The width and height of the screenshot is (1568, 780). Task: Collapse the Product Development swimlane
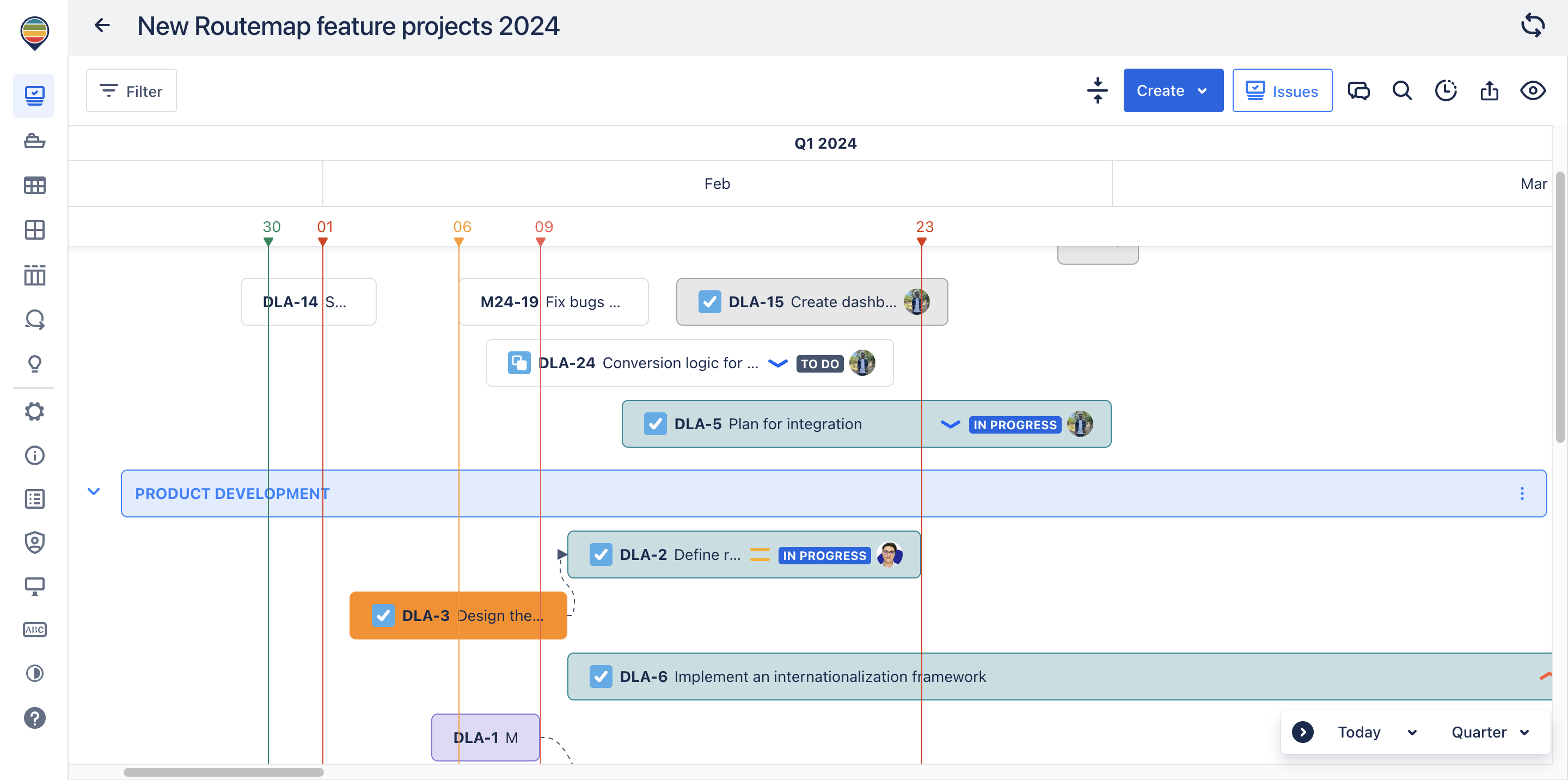pos(94,491)
